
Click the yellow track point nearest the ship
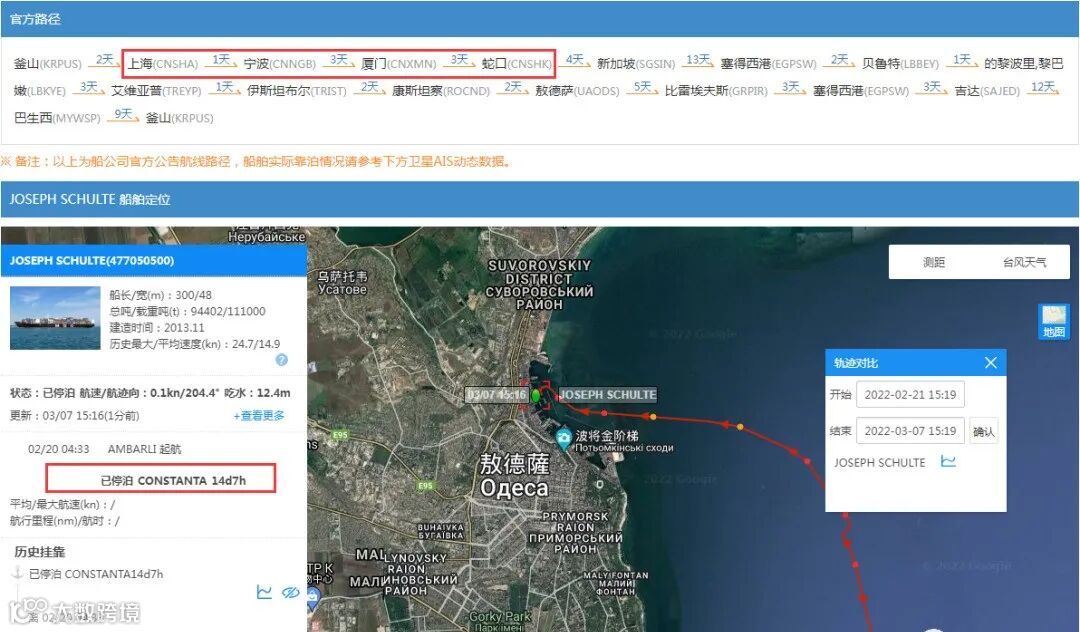pyautogui.click(x=652, y=417)
